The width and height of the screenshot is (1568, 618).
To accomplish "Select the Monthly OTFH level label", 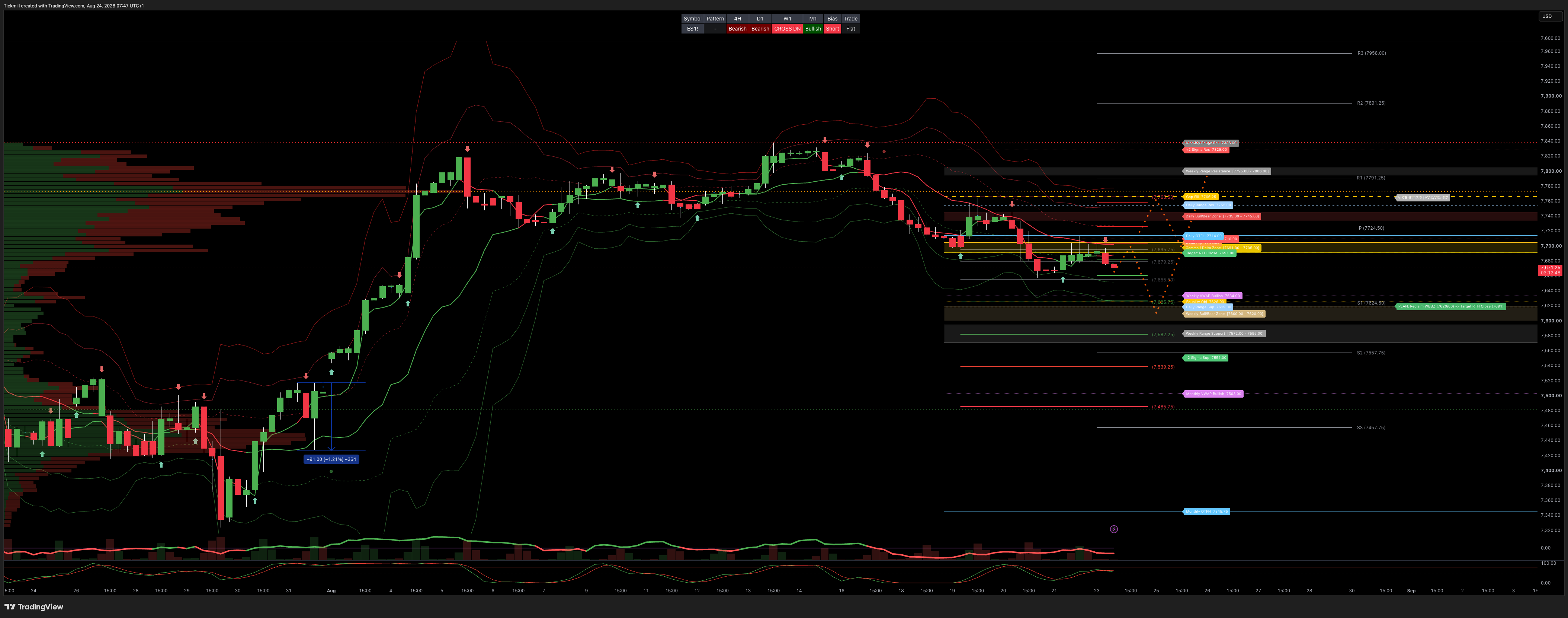I will [1206, 512].
